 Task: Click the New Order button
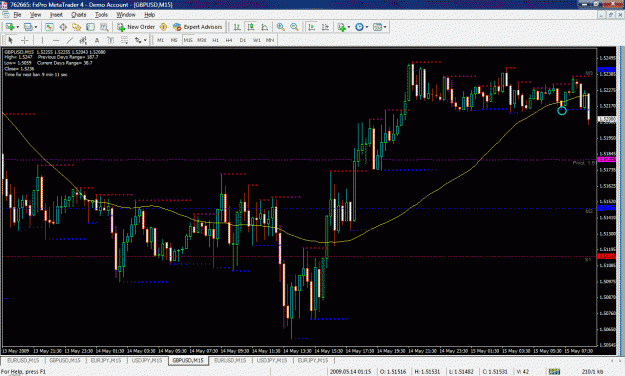(x=136, y=27)
